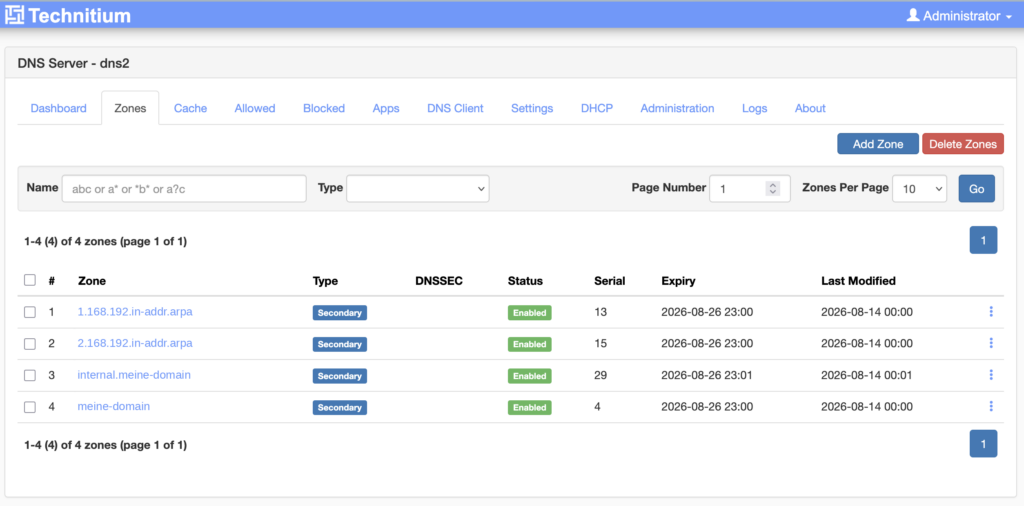Click serial value 29
Viewport: 1024px width, 506px height.
point(601,375)
